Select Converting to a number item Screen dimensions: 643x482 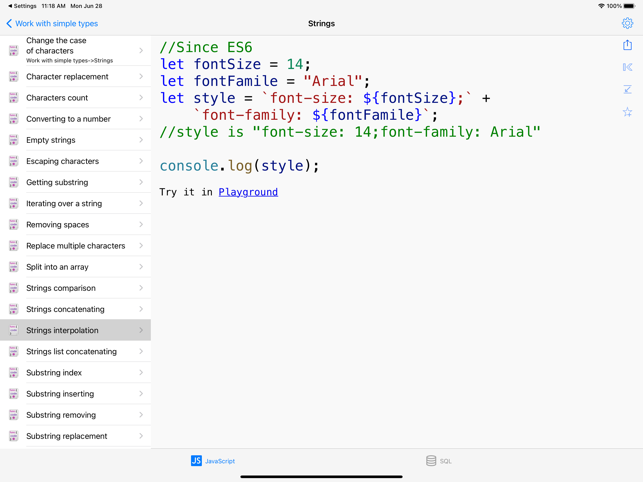pyautogui.click(x=68, y=119)
